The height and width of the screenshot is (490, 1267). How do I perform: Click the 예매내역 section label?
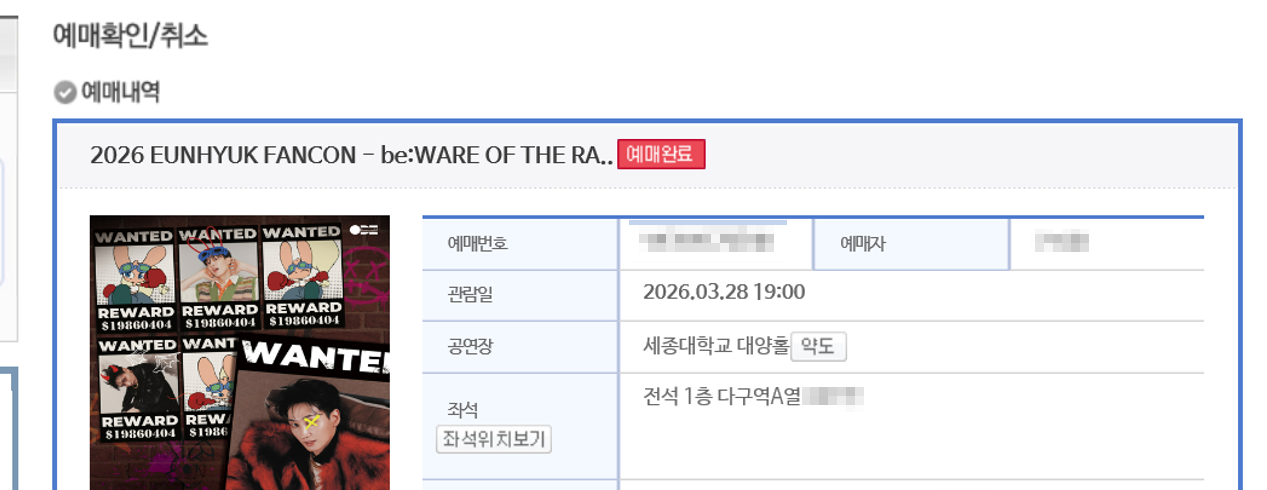[x=120, y=93]
